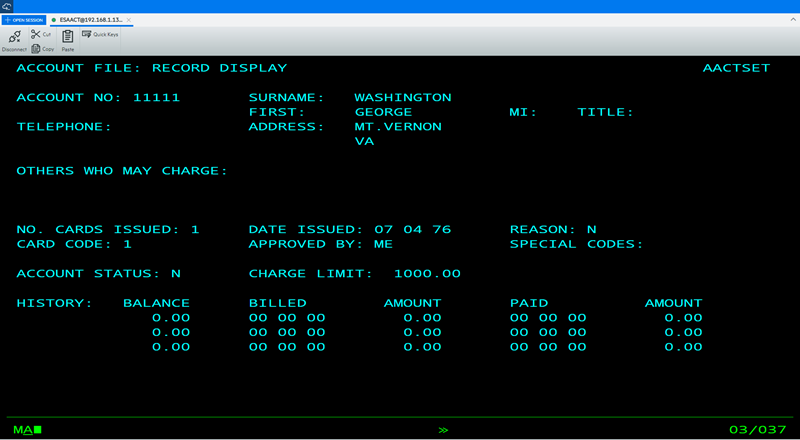Click the FIRST: label
Screen dimensions: 800x440
click(x=277, y=112)
